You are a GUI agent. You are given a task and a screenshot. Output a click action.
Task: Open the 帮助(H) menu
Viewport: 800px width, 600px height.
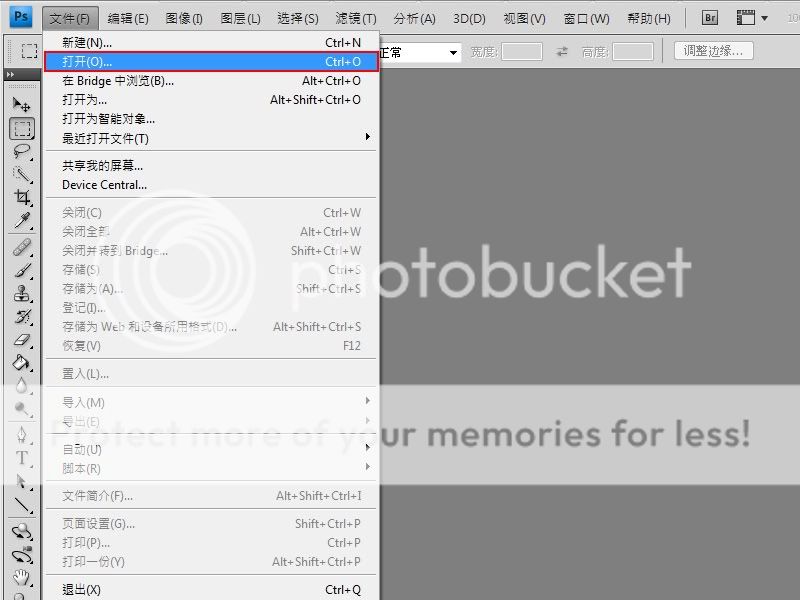click(649, 19)
